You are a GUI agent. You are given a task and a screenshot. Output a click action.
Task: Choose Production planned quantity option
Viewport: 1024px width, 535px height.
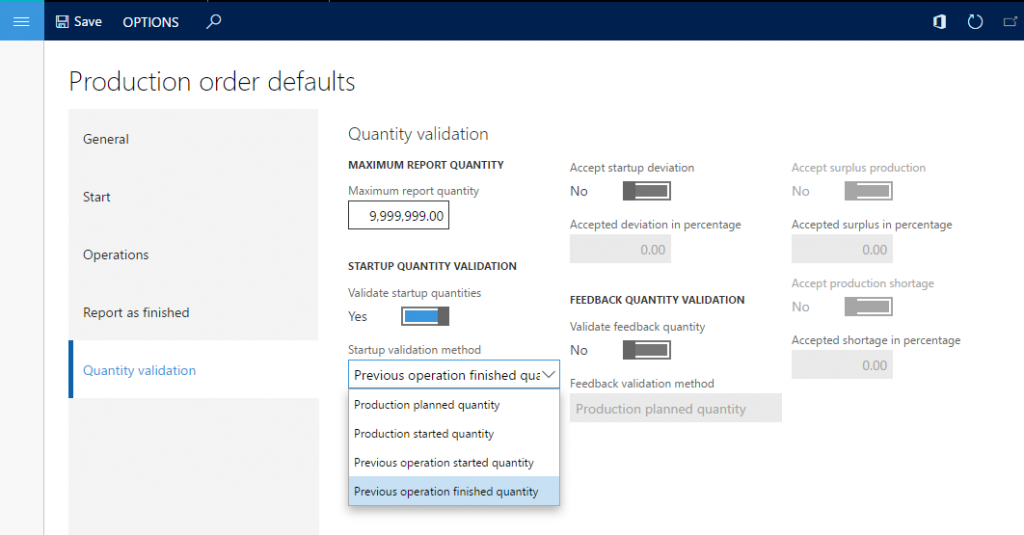pos(454,405)
